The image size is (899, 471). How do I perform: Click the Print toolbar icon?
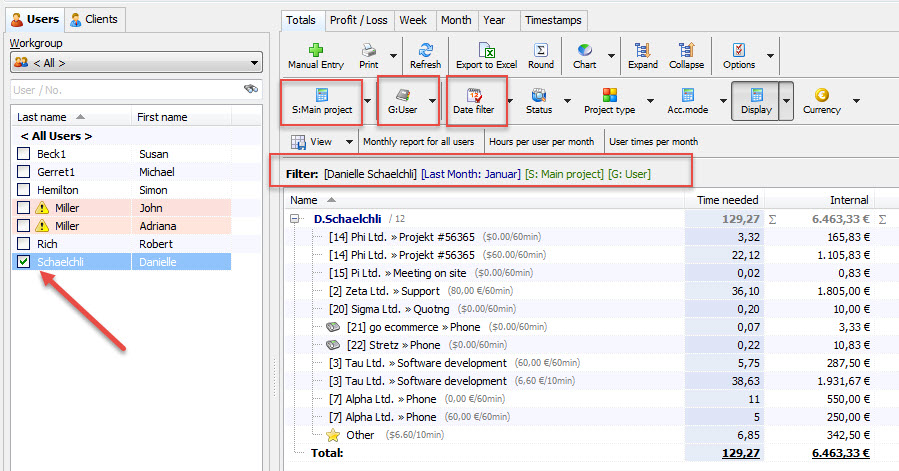pos(368,51)
